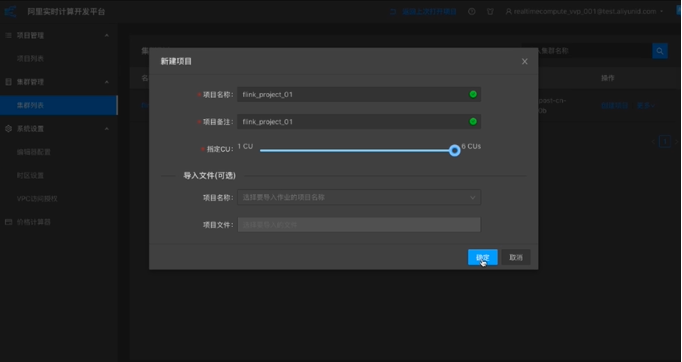Image resolution: width=682 pixels, height=362 pixels.
Task: Click the 价格计算器 card icon in sidebar
Action: [8, 222]
